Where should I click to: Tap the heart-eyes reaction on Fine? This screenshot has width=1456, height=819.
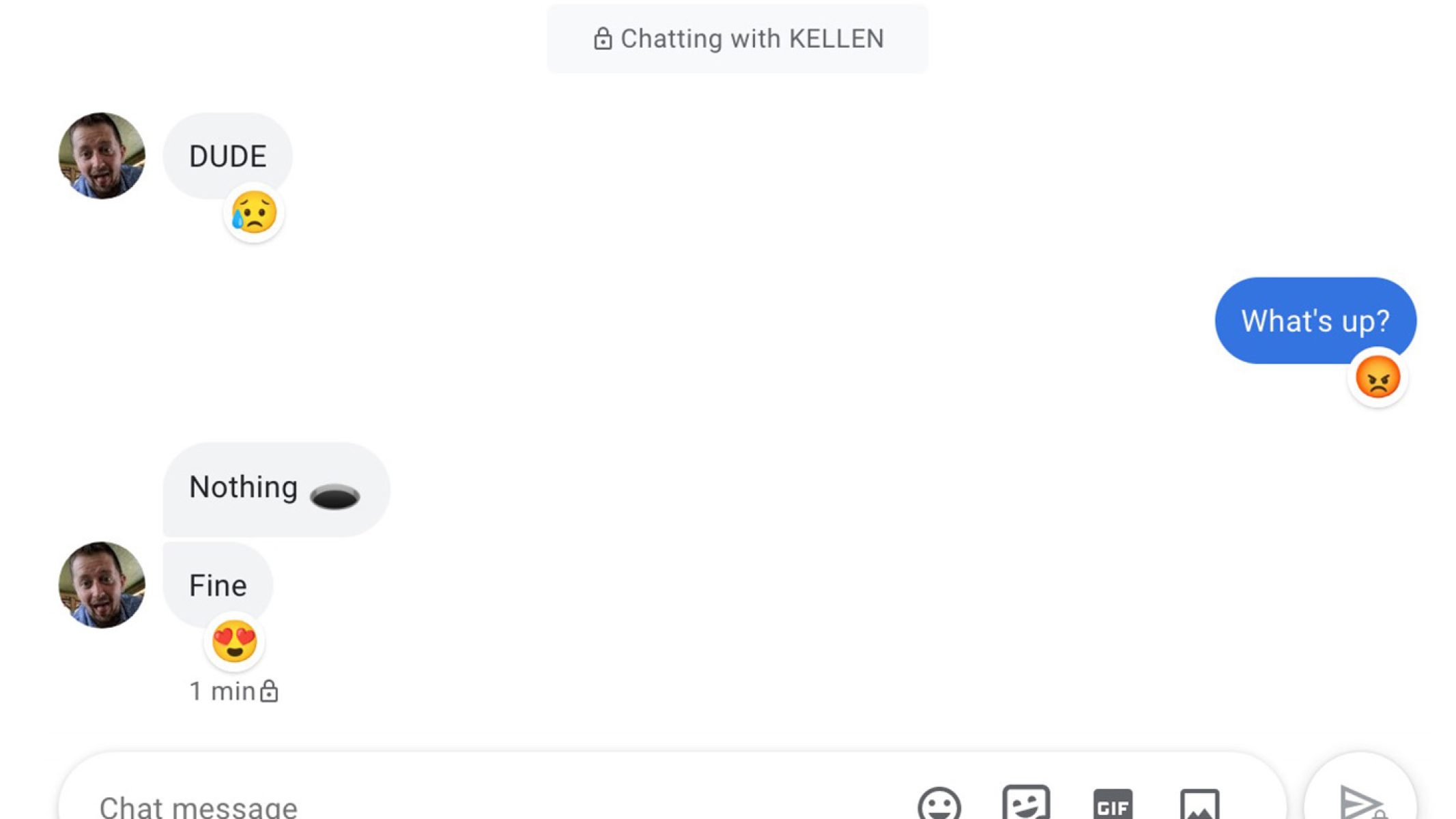click(234, 642)
